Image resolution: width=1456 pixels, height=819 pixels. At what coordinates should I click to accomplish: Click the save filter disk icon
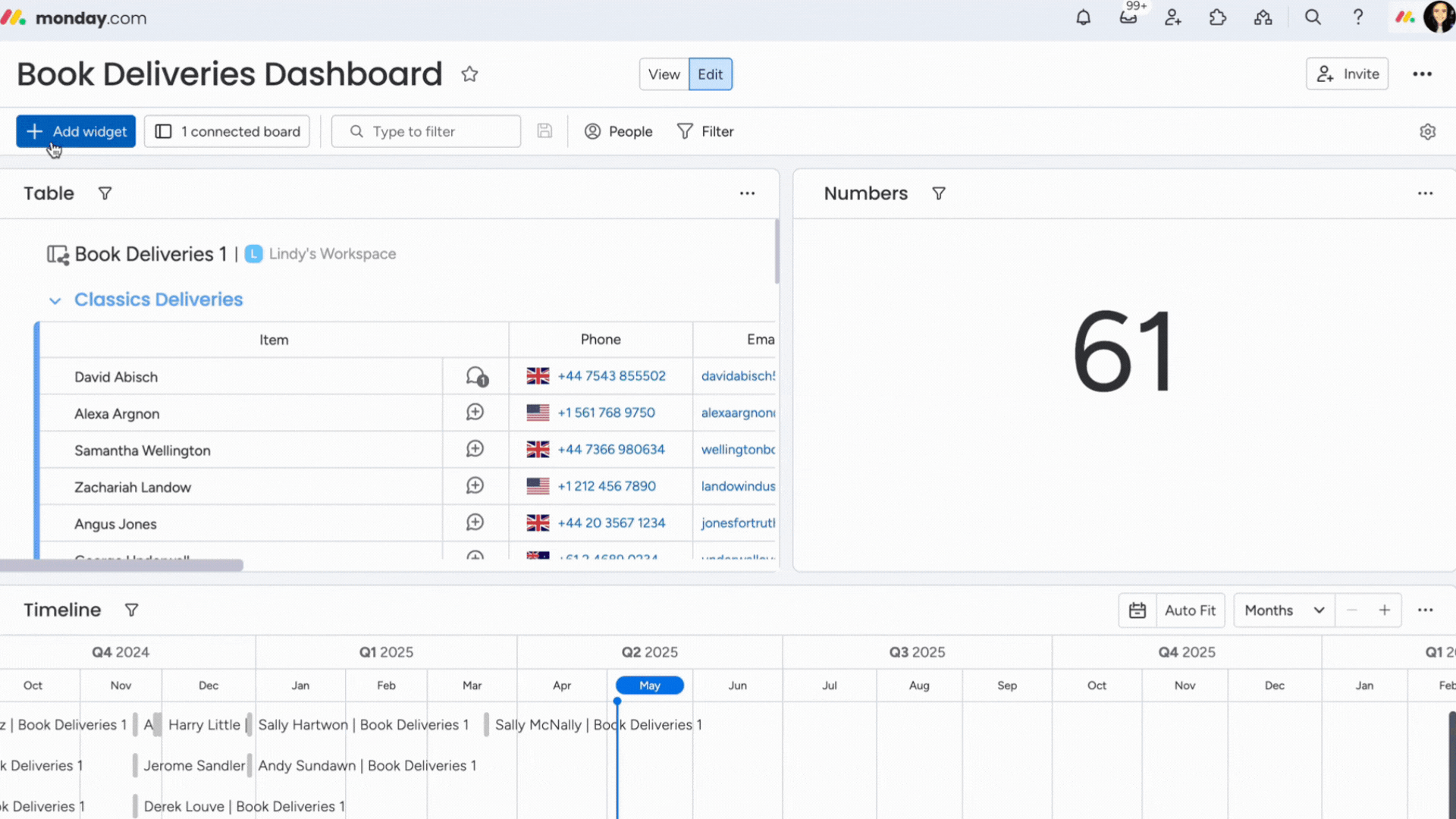[544, 131]
